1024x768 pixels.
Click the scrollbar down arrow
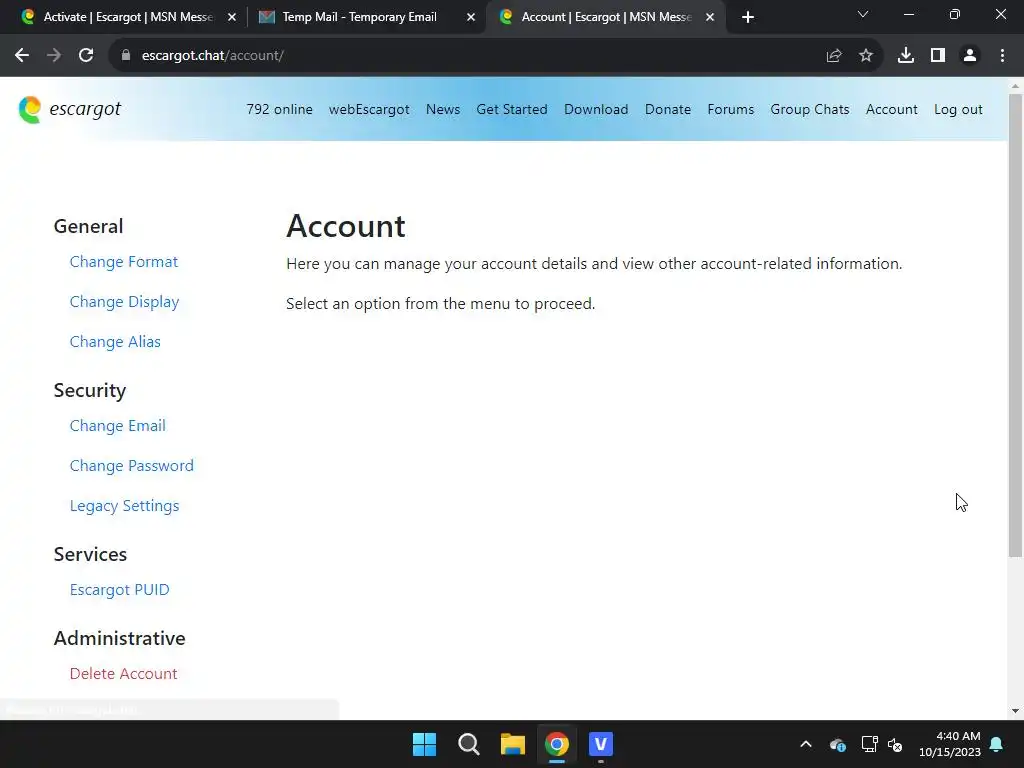point(1015,711)
